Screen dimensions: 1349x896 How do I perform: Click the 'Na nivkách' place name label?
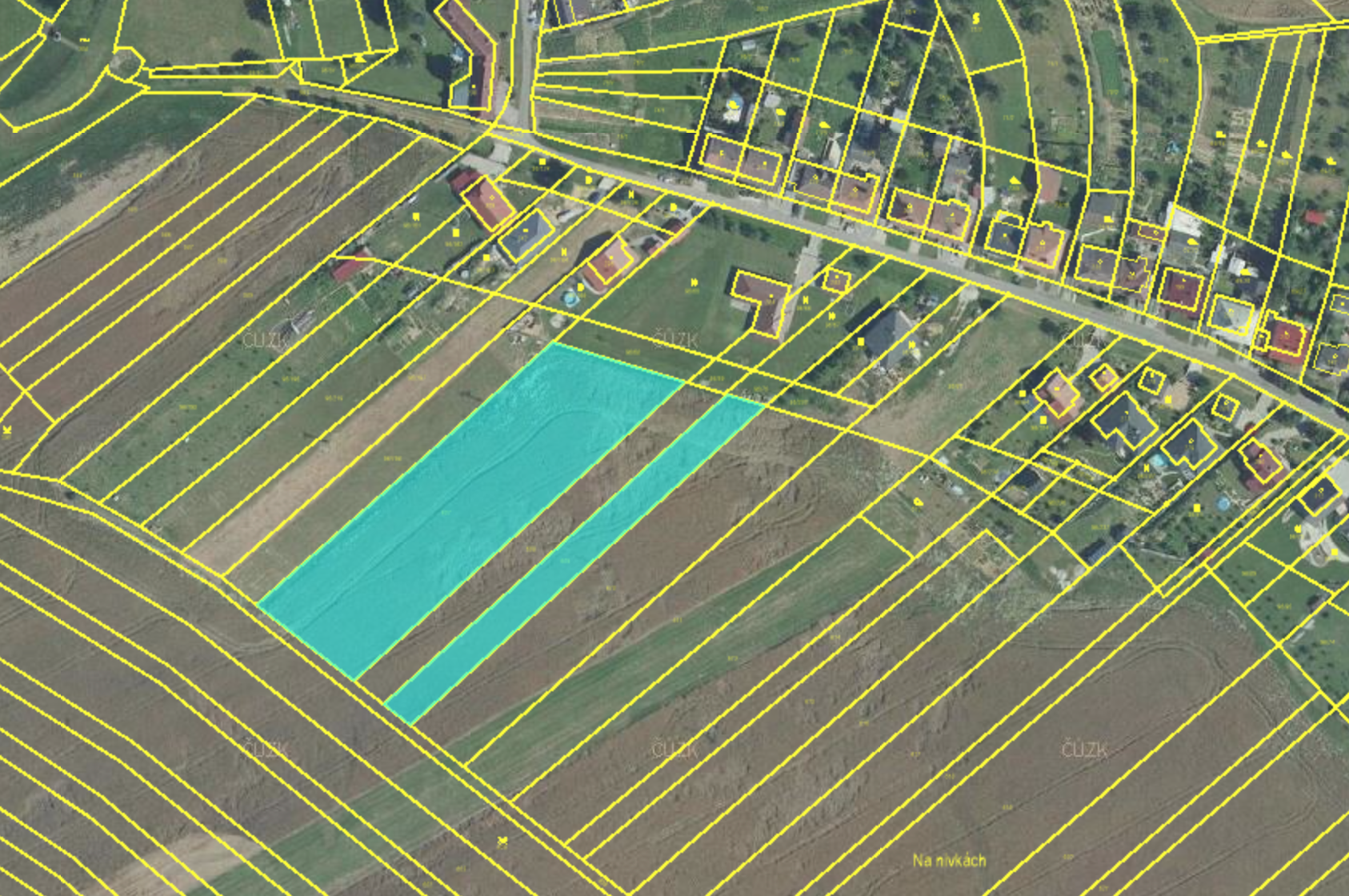(x=949, y=861)
